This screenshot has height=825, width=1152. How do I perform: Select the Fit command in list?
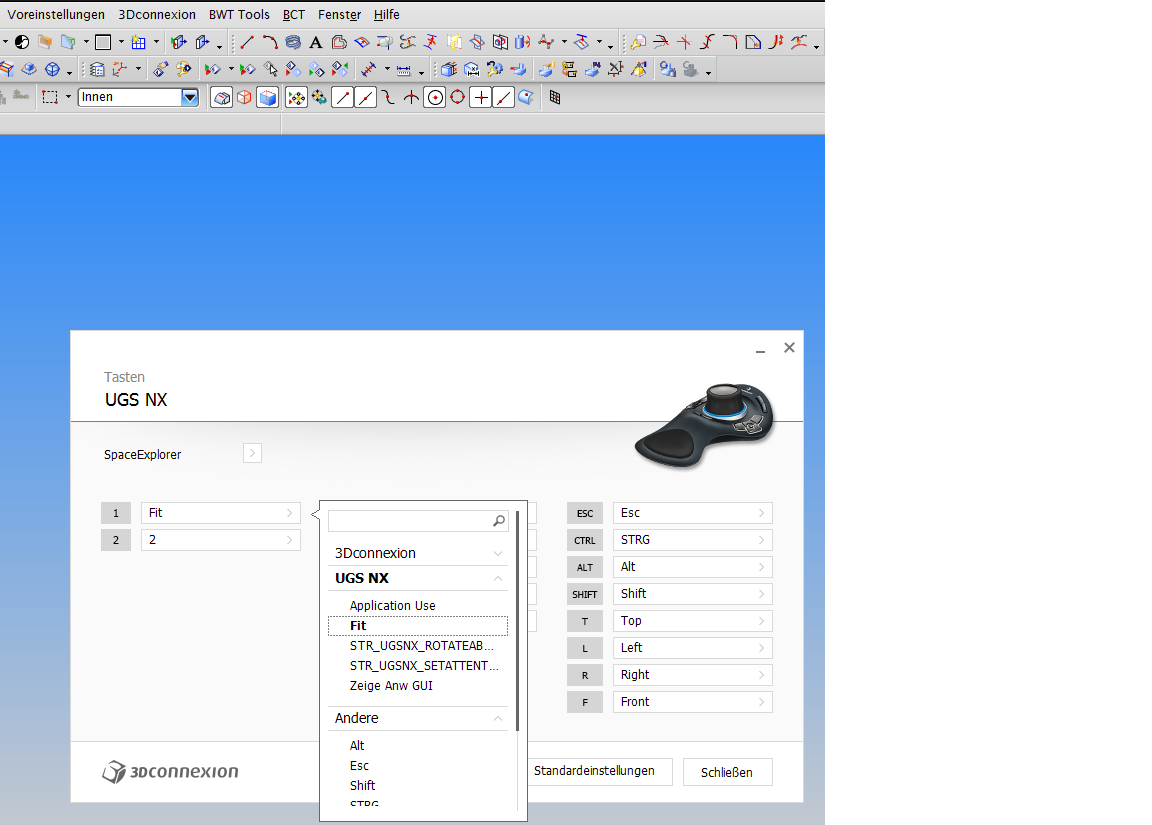pos(417,626)
